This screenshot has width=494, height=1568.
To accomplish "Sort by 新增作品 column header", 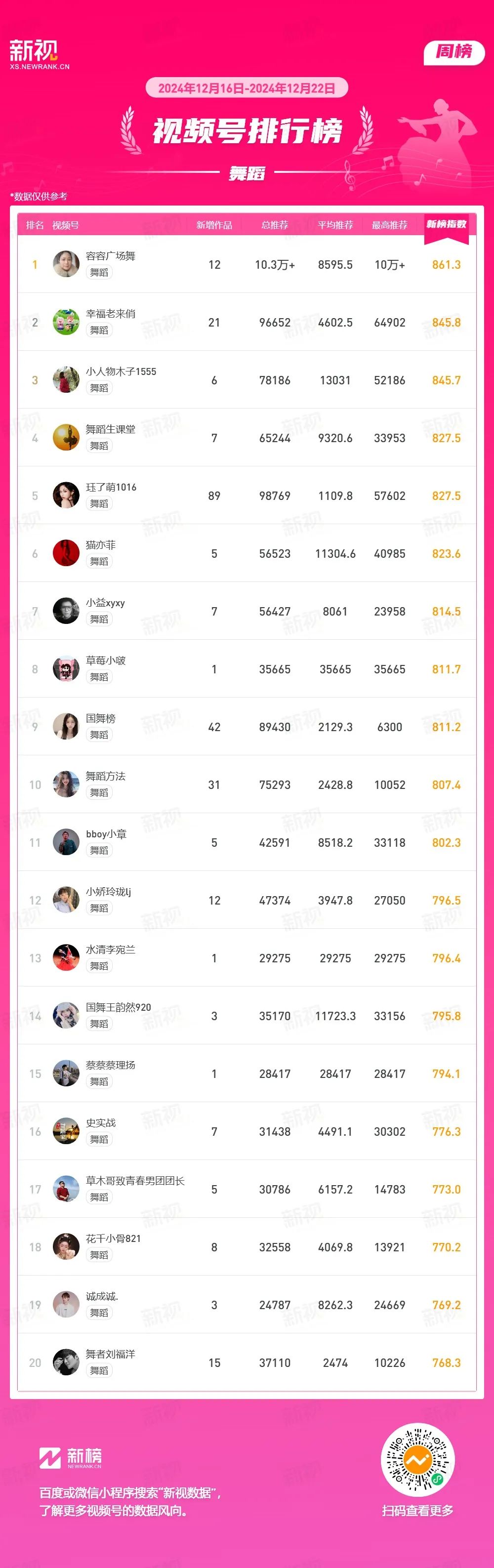I will [x=214, y=225].
